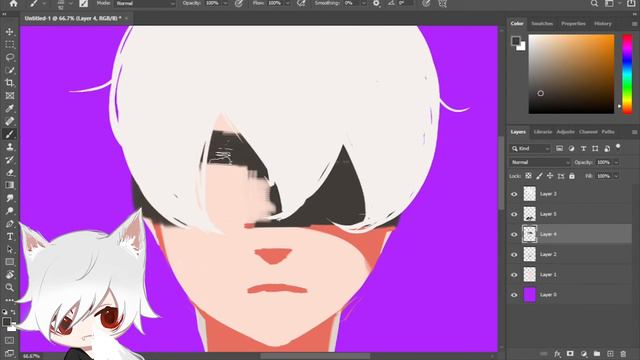The width and height of the screenshot is (640, 360).
Task: Switch to the Libraries tab
Action: pyautogui.click(x=542, y=132)
